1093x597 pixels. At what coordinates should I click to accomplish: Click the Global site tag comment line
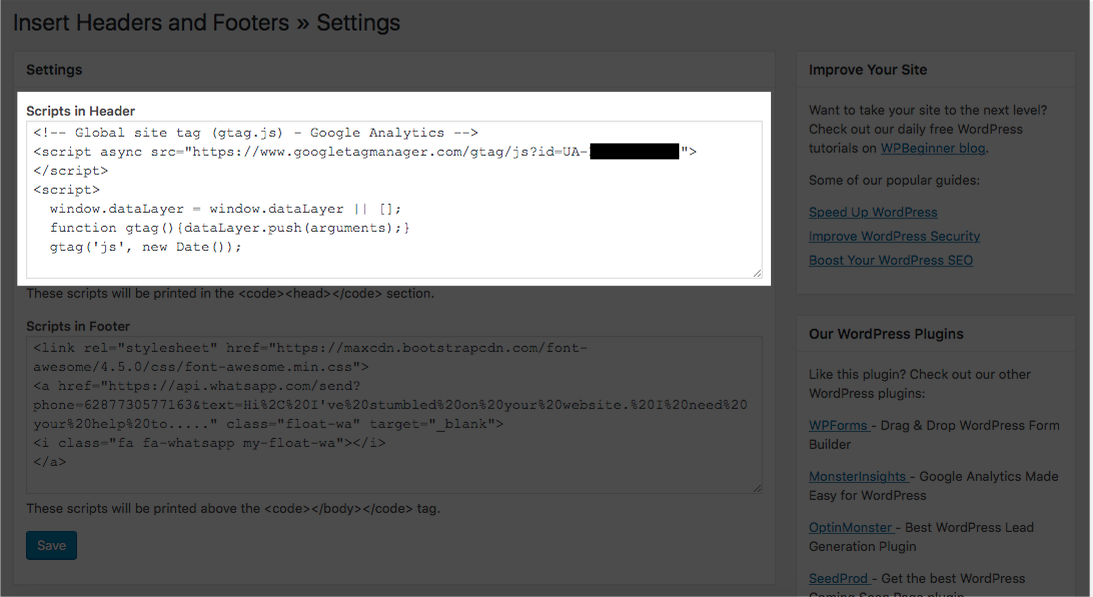(255, 133)
